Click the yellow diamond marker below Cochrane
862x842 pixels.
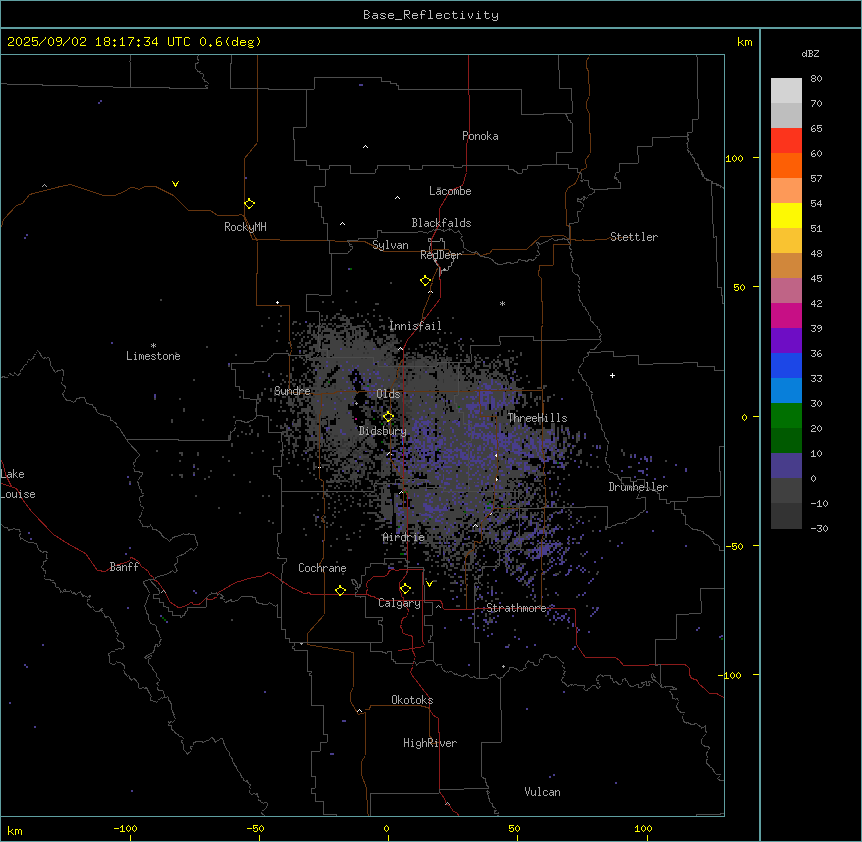[340, 590]
